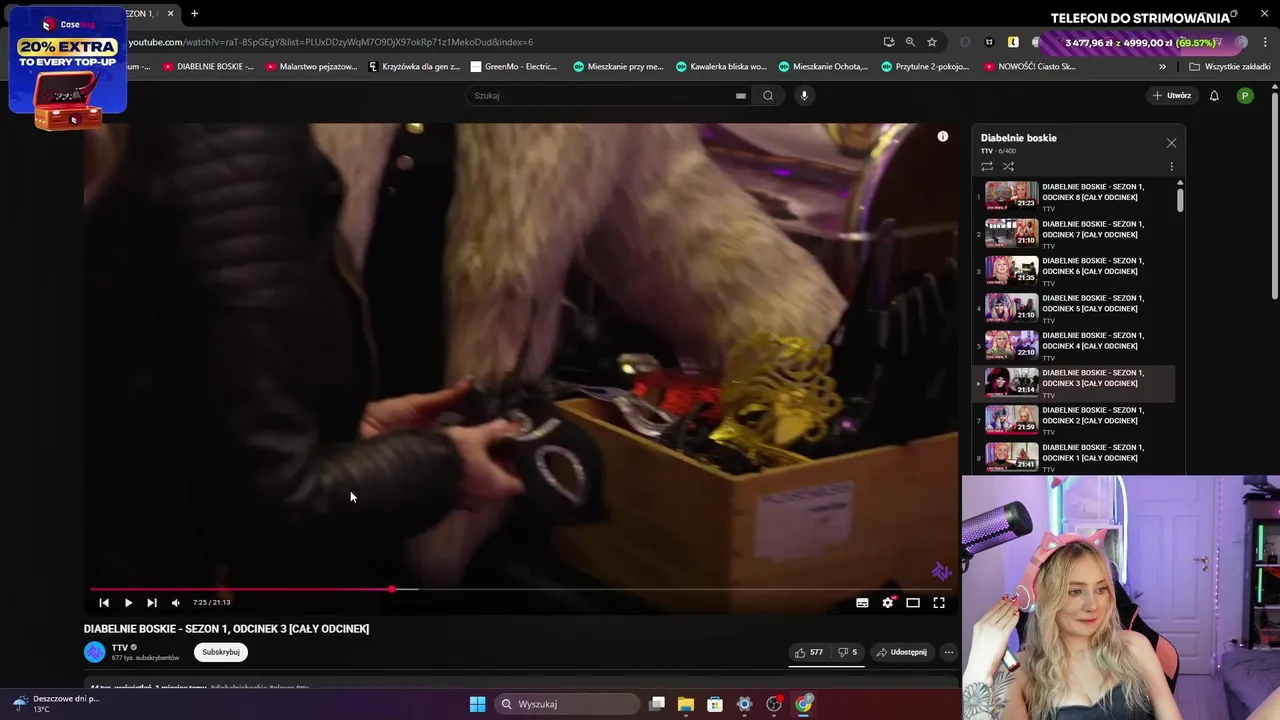This screenshot has height=720, width=1280.
Task: Toggle playlist loop
Action: coord(987,166)
